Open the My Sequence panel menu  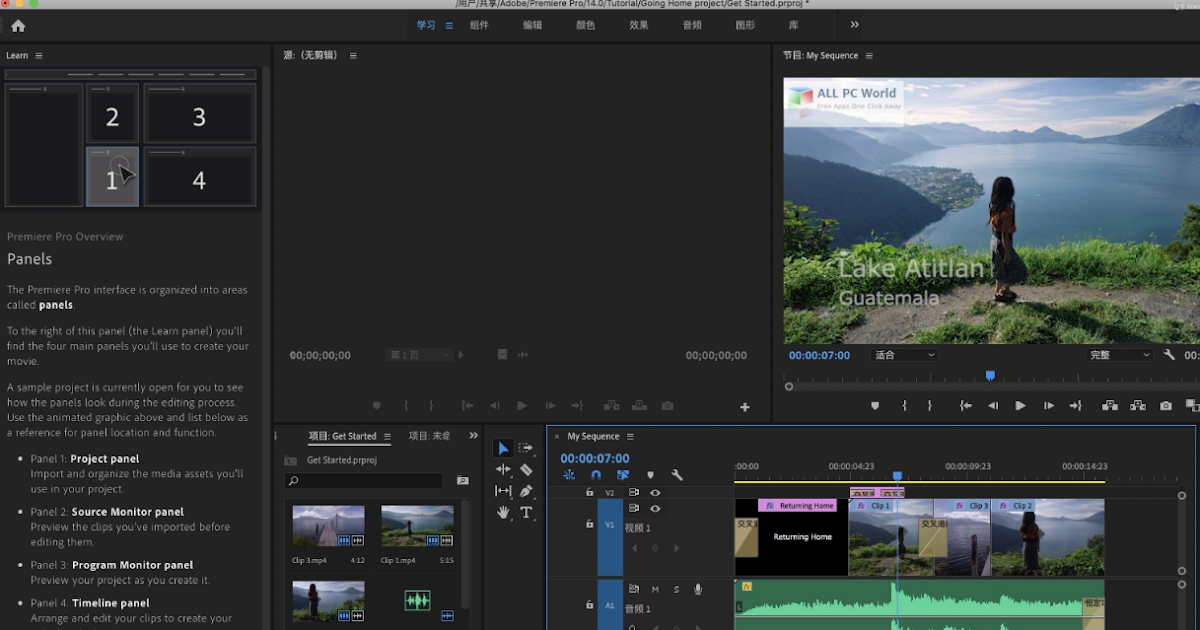coord(629,436)
